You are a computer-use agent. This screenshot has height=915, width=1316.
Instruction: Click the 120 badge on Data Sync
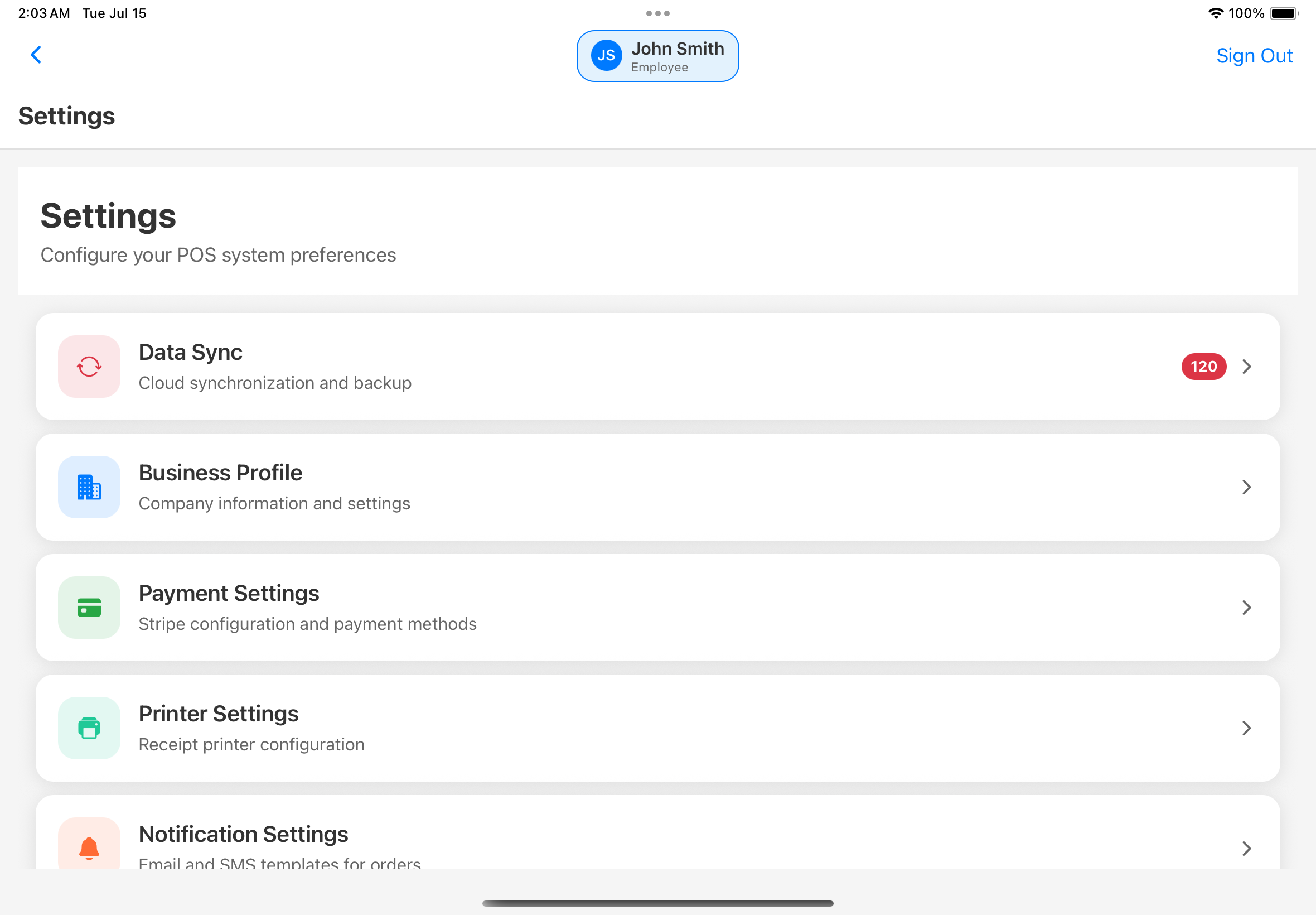[1203, 367]
